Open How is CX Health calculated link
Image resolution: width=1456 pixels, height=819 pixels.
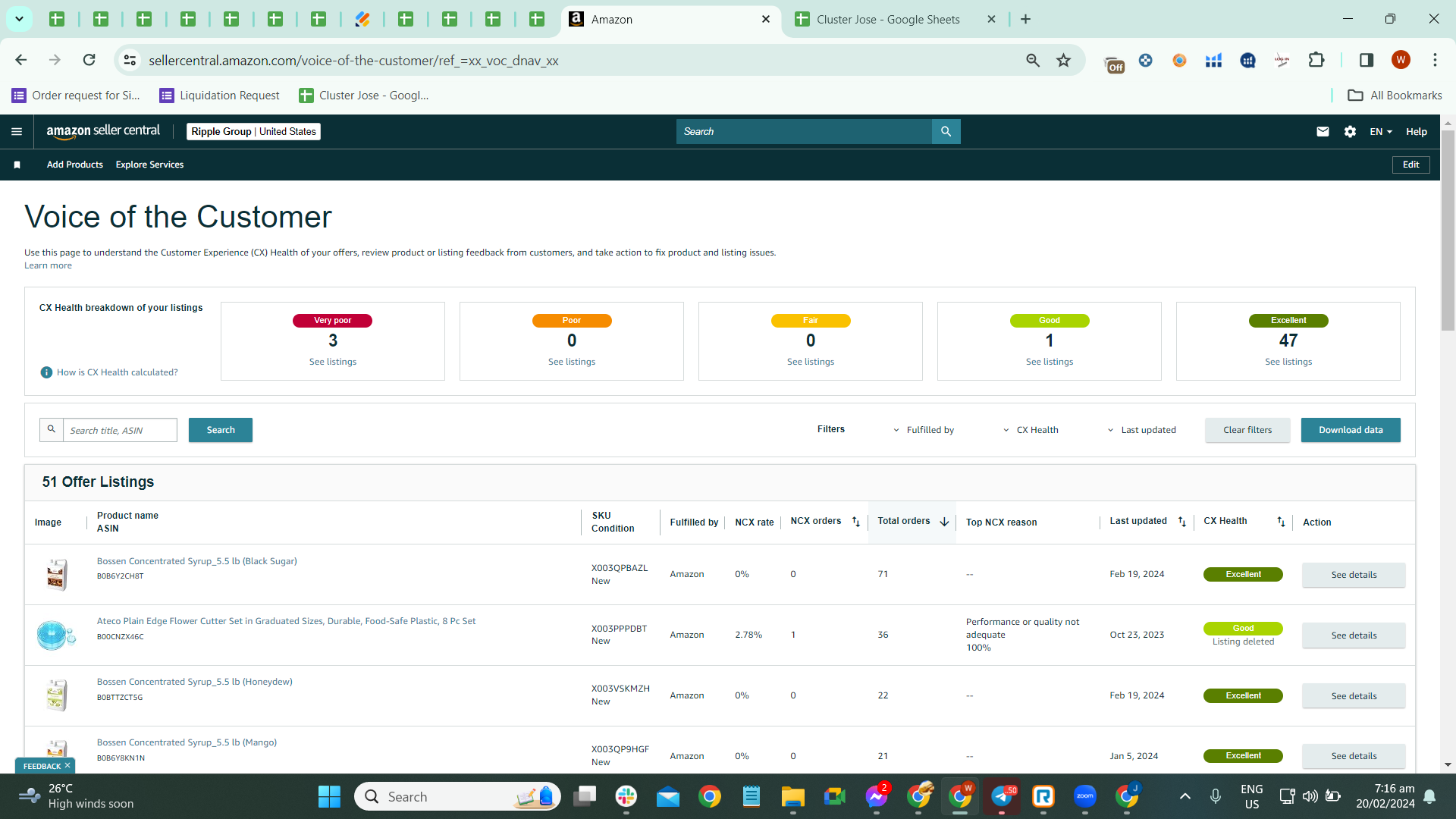118,372
